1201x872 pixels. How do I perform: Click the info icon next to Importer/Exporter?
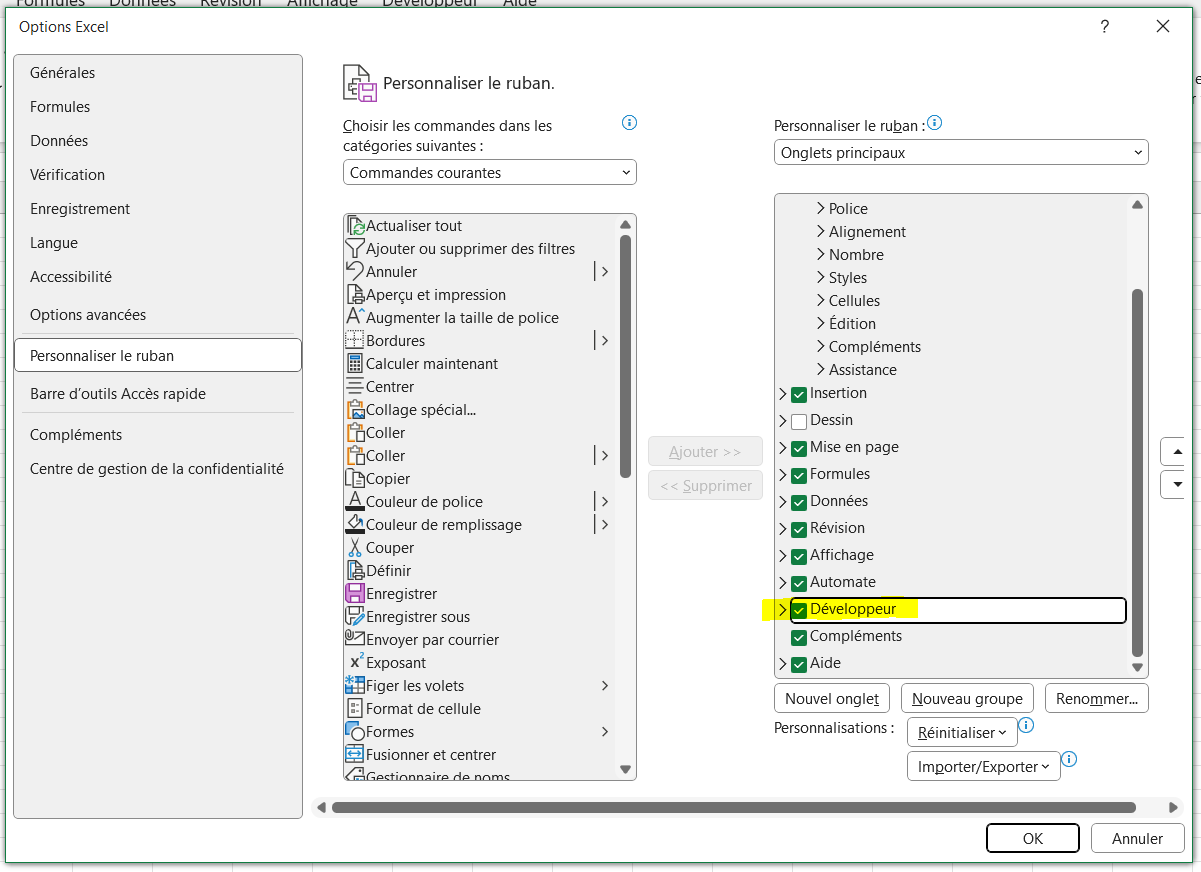(x=1069, y=760)
